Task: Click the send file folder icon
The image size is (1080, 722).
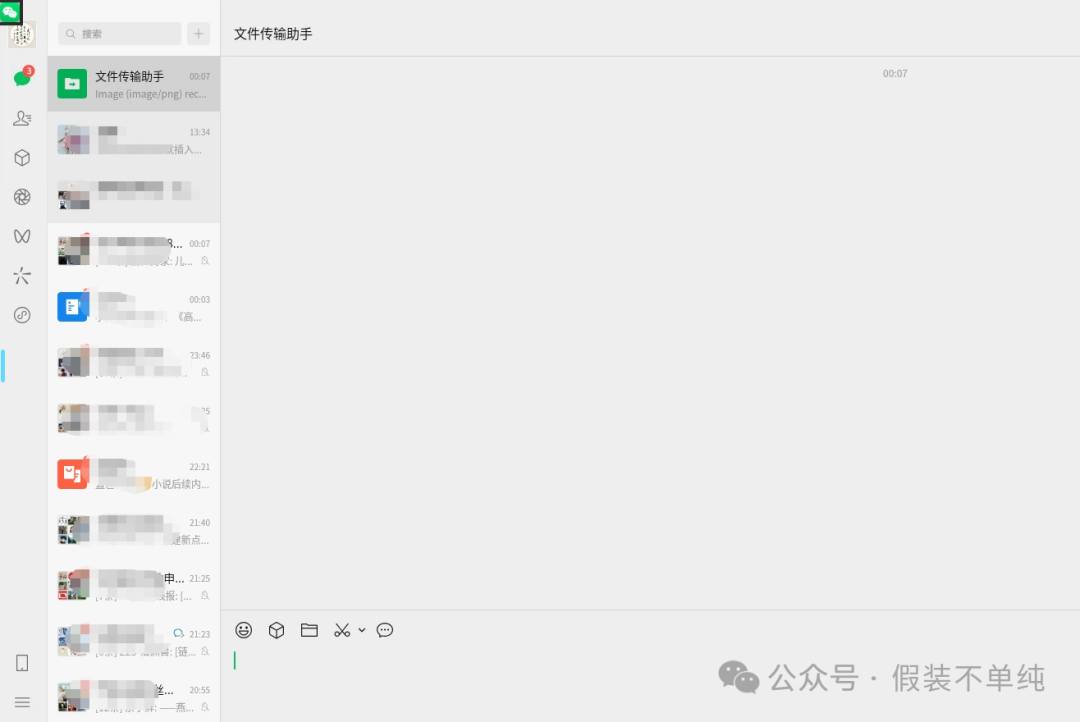Action: pyautogui.click(x=309, y=630)
